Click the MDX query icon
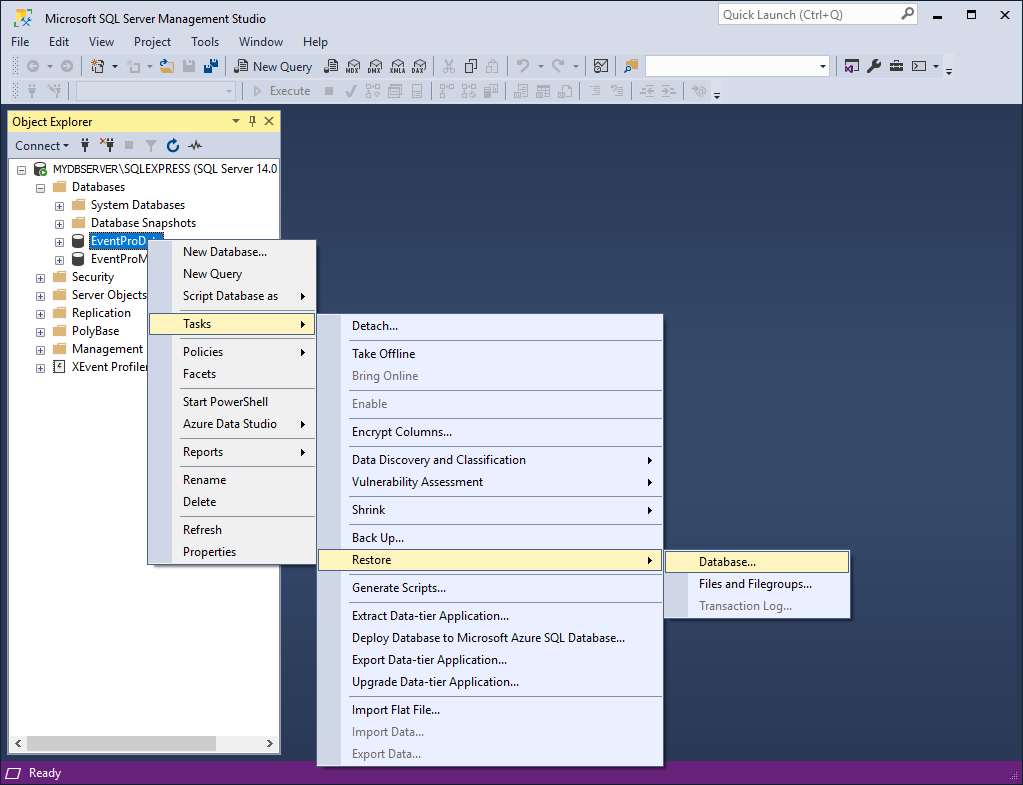The image size is (1023, 785). coord(353,67)
